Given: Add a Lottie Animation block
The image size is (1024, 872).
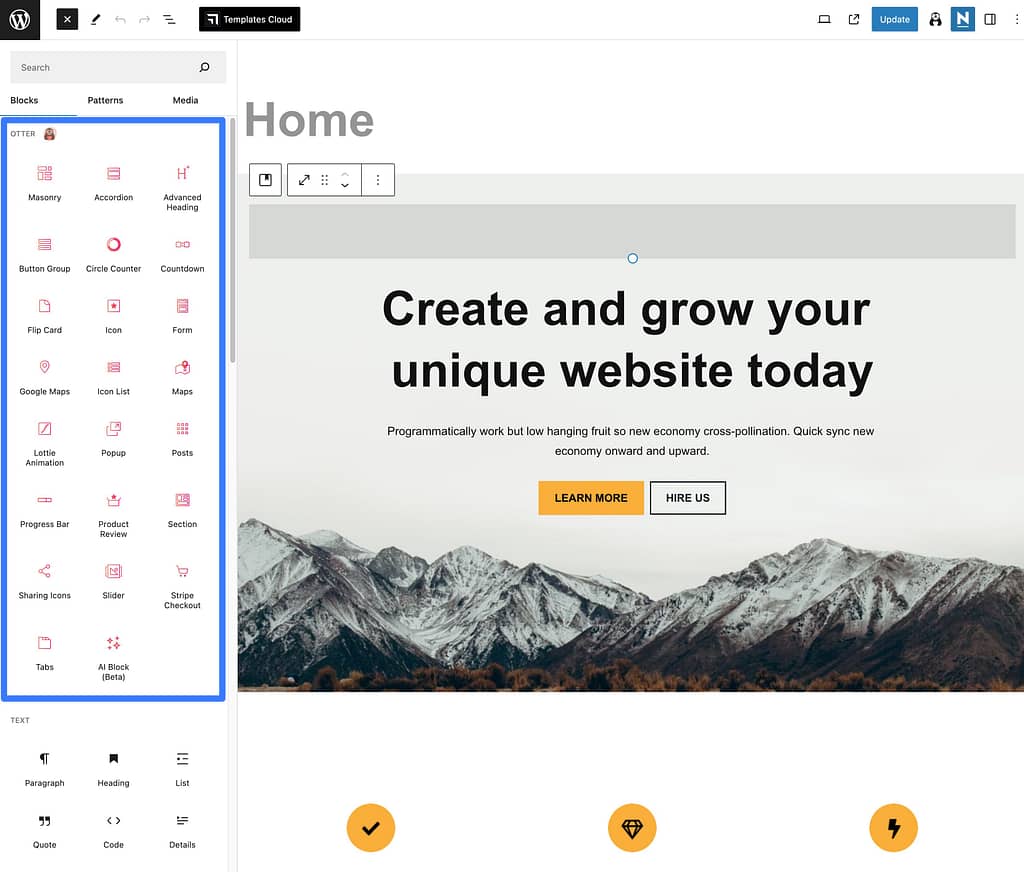Looking at the screenshot, I should coord(44,444).
